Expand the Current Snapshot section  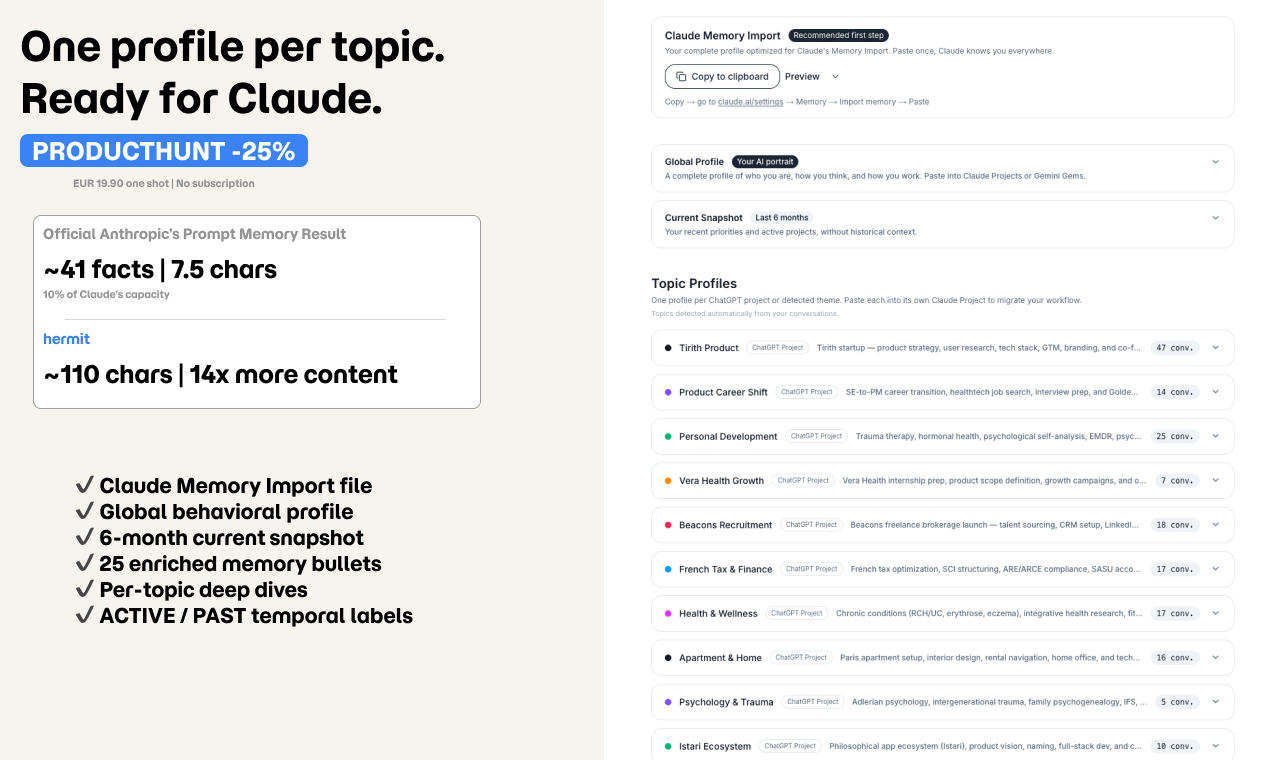pos(1215,217)
